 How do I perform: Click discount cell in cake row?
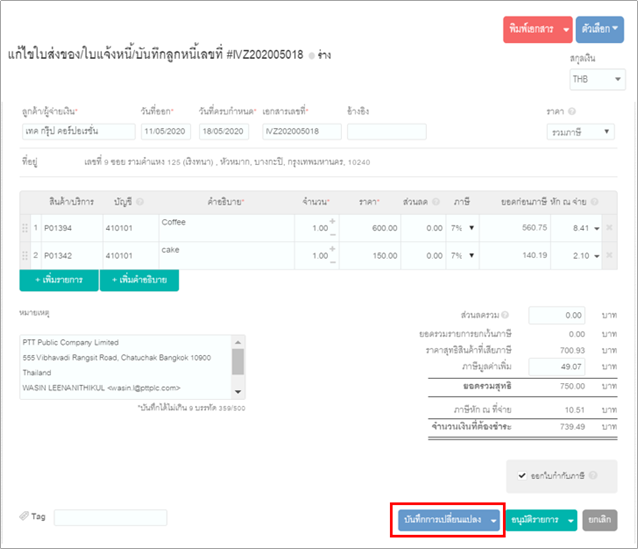pyautogui.click(x=423, y=256)
